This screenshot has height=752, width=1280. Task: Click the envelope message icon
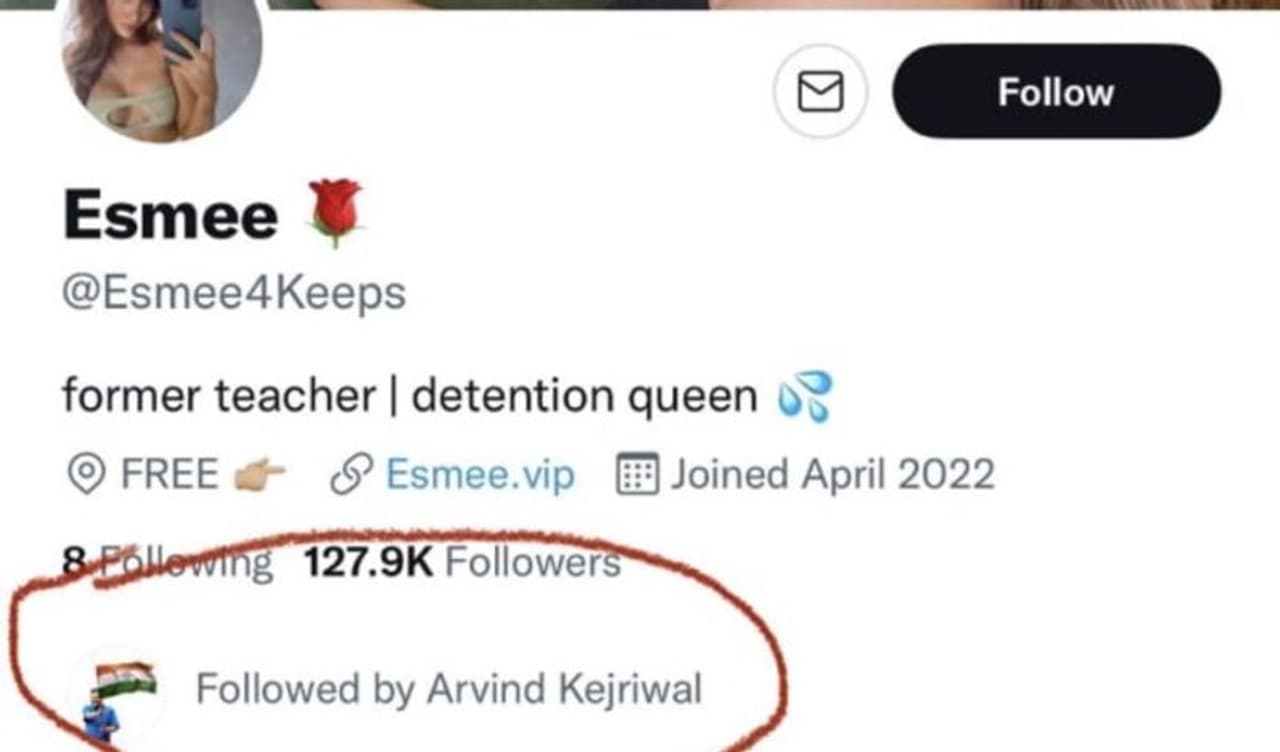pos(820,92)
